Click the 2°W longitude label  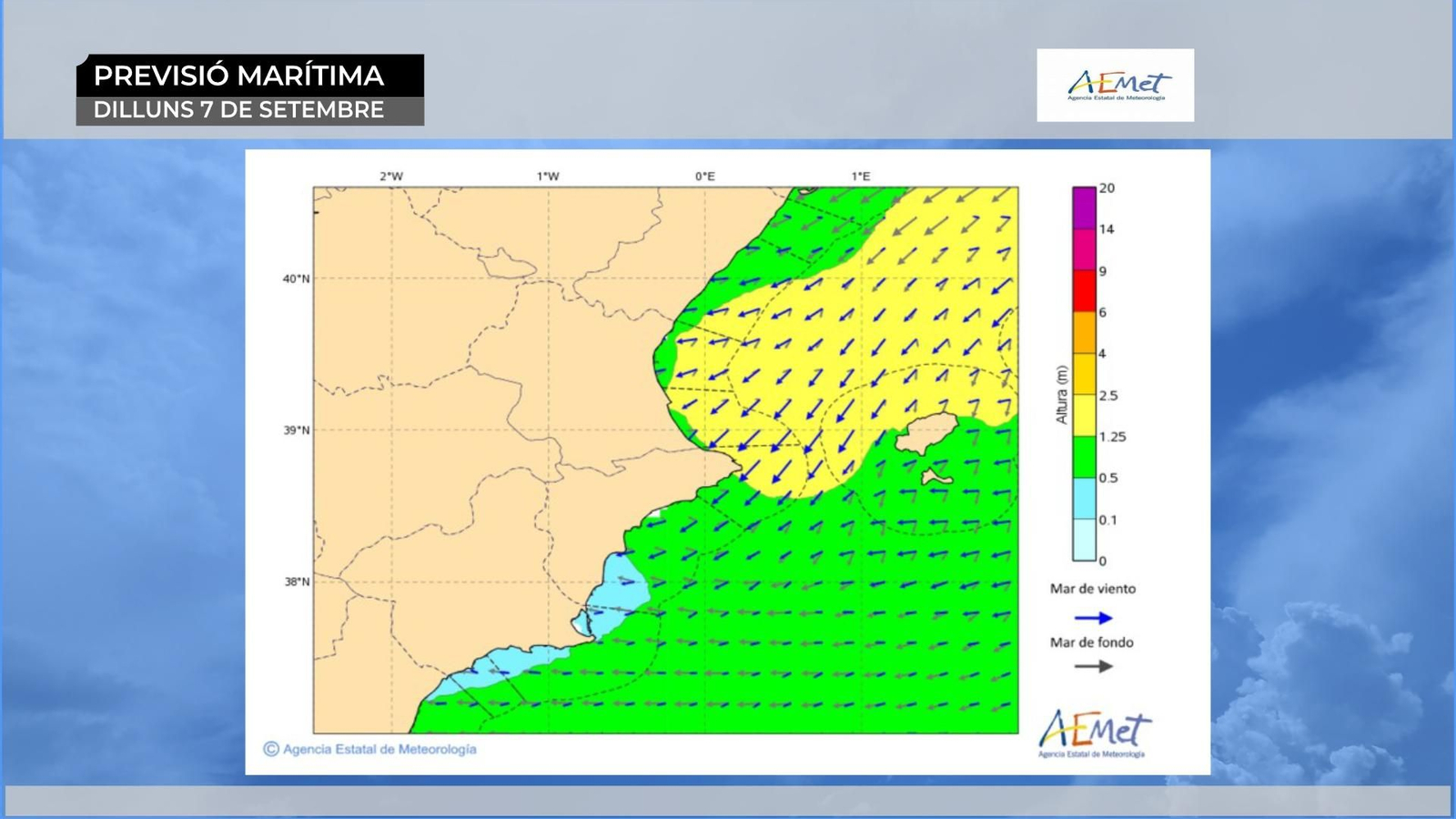[x=391, y=176]
